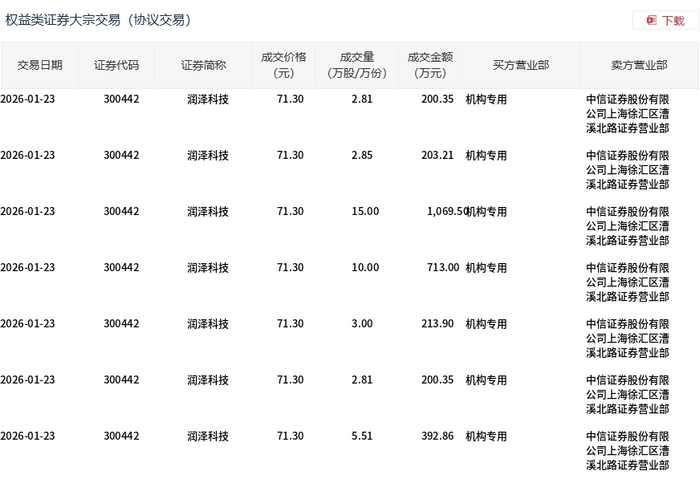Click the title 权益类证券大宗交易(协议交易)
This screenshot has width=700, height=483.
coord(98,20)
